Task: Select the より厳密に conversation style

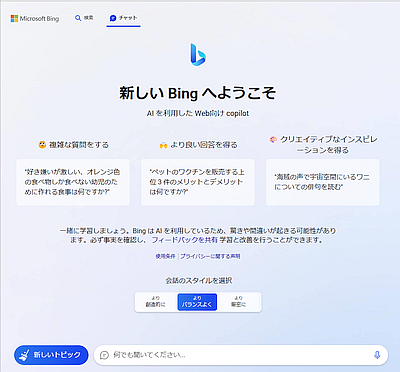Action: tap(239, 302)
